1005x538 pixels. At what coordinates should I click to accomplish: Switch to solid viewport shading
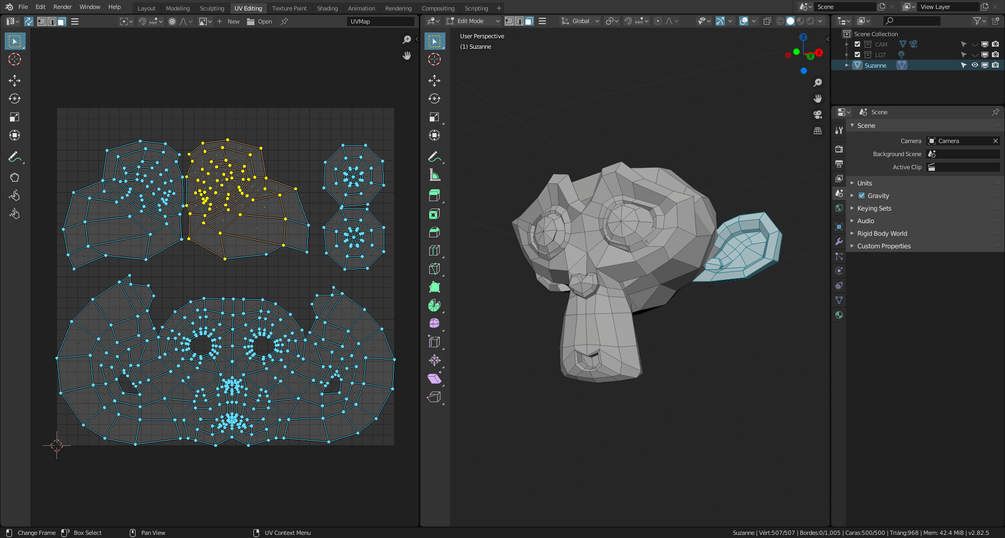pyautogui.click(x=790, y=21)
